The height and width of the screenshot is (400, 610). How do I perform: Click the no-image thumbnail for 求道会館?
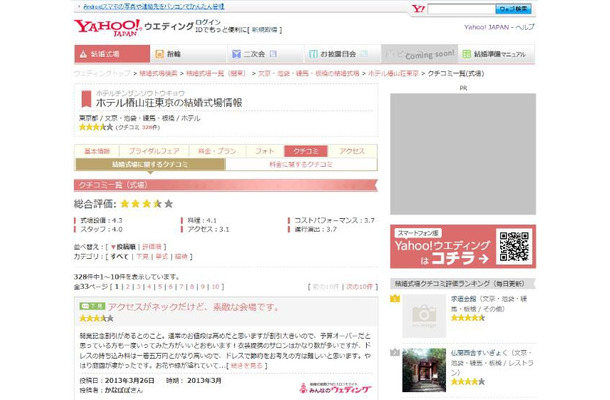pyautogui.click(x=424, y=316)
